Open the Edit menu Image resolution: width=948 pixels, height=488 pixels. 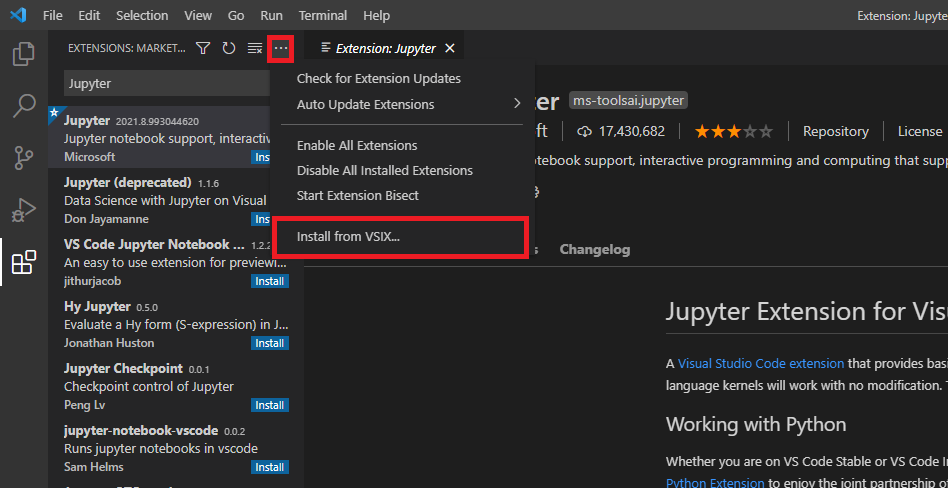(x=89, y=15)
